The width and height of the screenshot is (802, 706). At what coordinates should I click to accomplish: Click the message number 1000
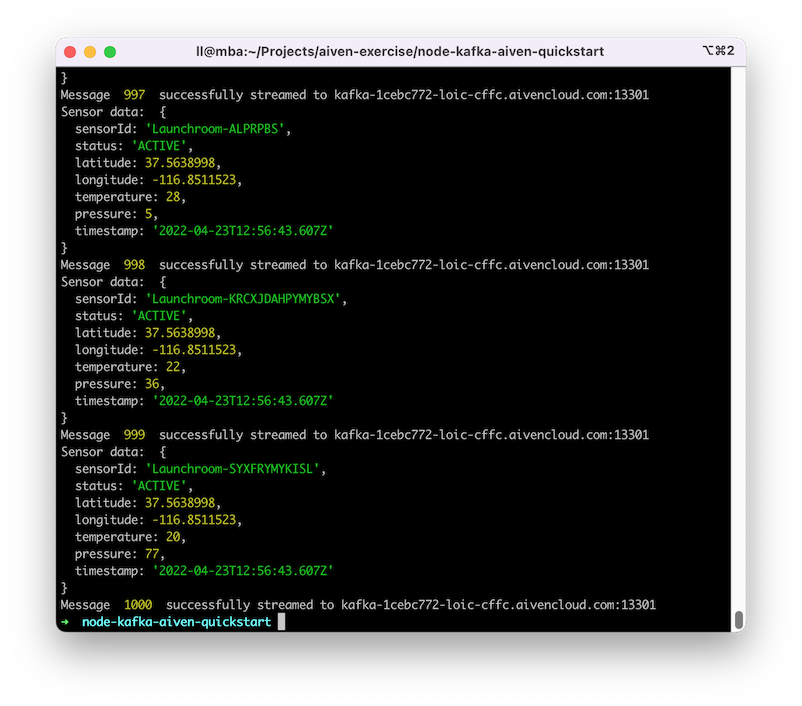[x=138, y=605]
